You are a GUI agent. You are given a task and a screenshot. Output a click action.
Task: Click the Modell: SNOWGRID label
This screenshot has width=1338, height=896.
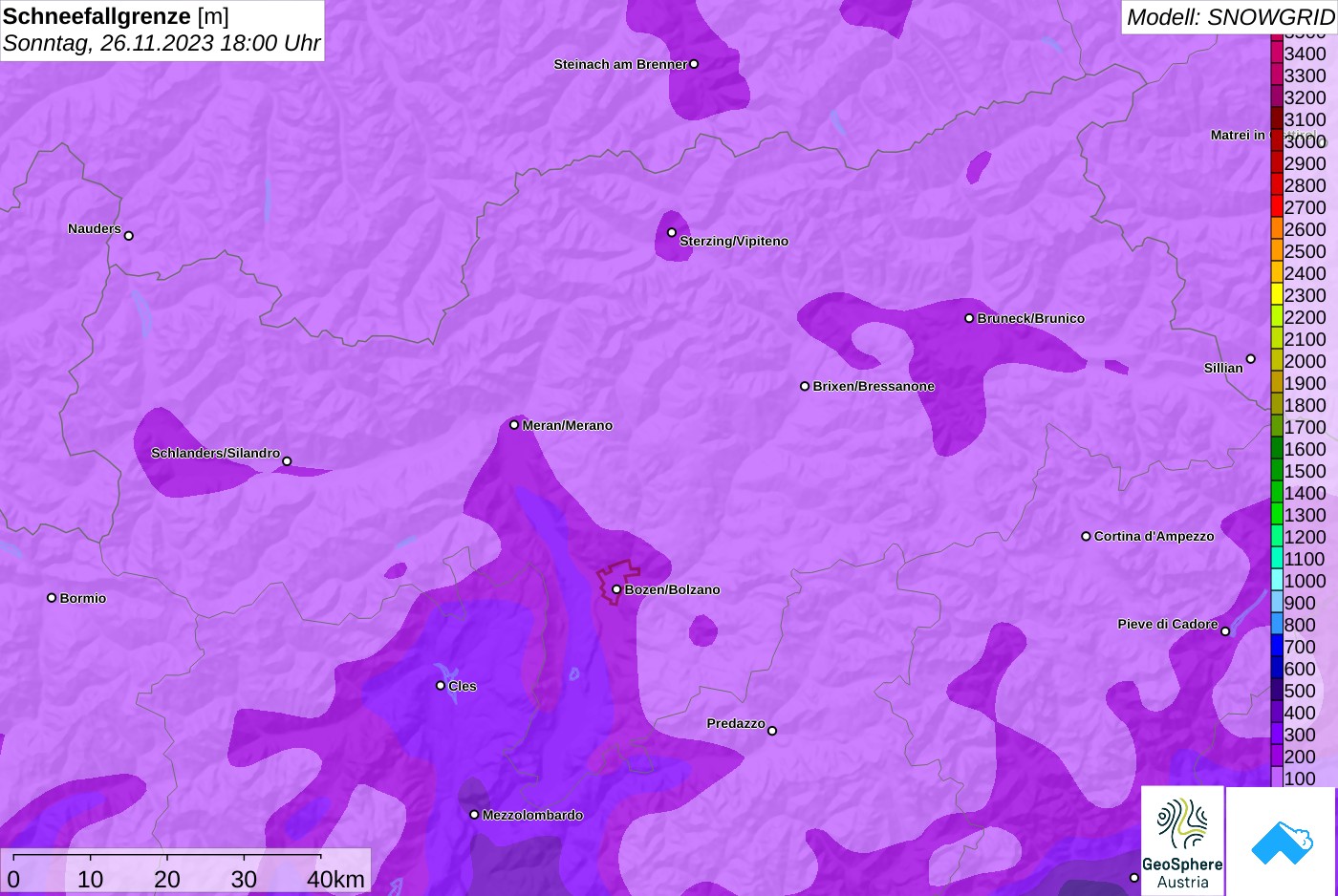tap(1230, 17)
